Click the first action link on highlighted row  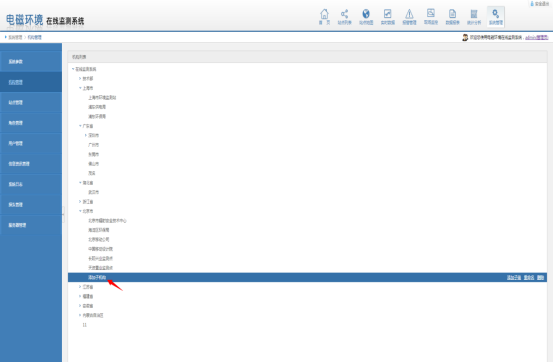[514, 278]
